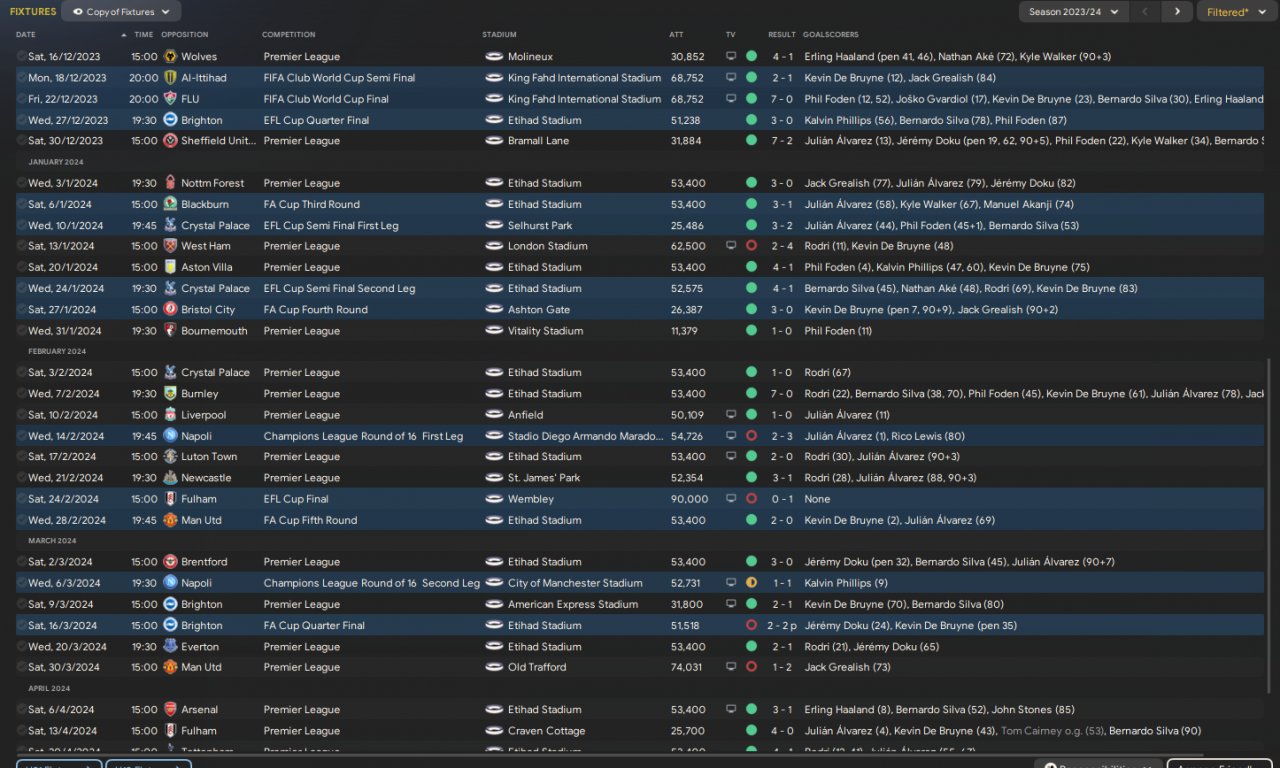
Task: Click the Luton Town club badge
Action: (170, 457)
